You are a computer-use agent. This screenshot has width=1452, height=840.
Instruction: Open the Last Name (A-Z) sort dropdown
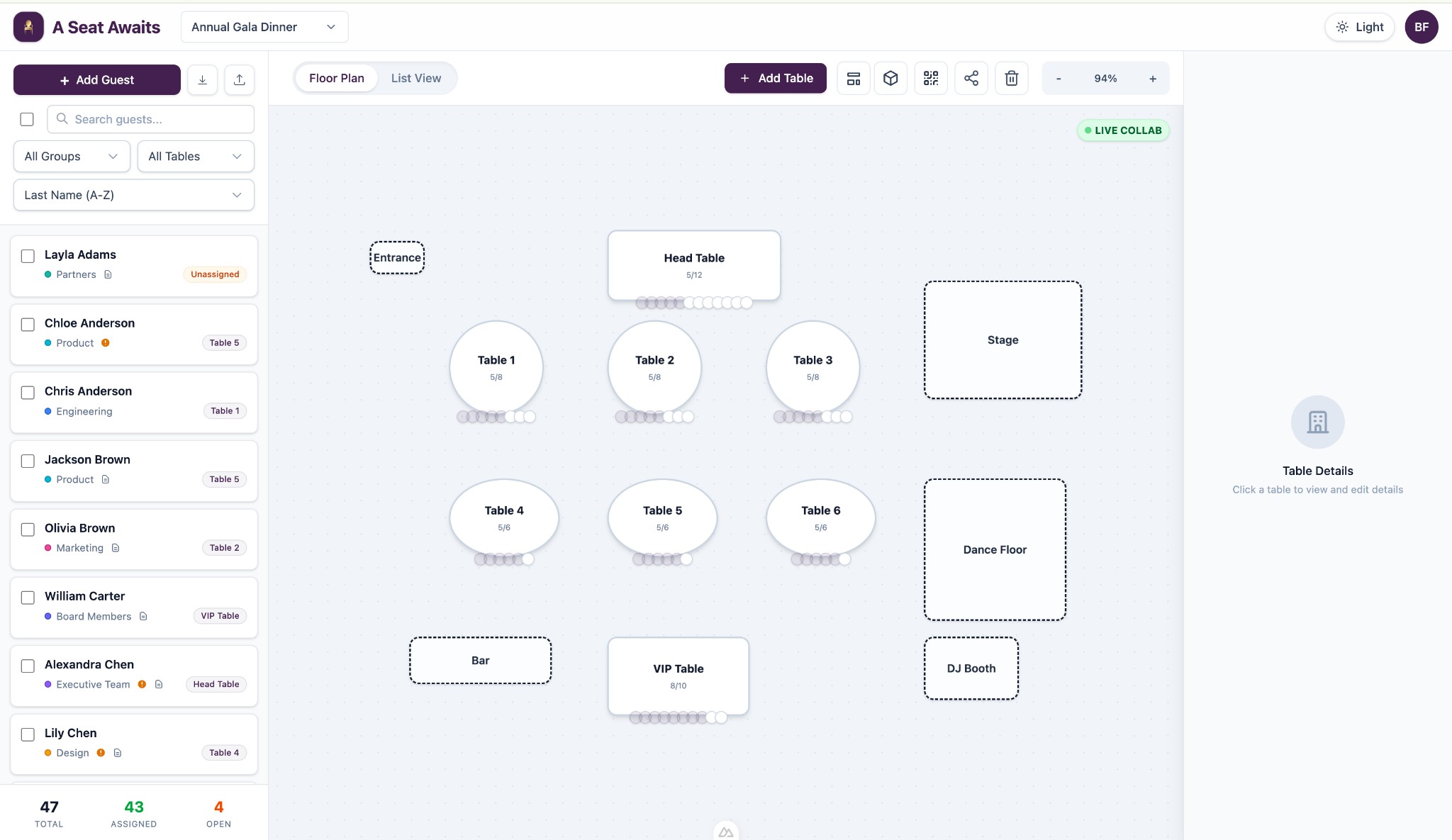[133, 194]
